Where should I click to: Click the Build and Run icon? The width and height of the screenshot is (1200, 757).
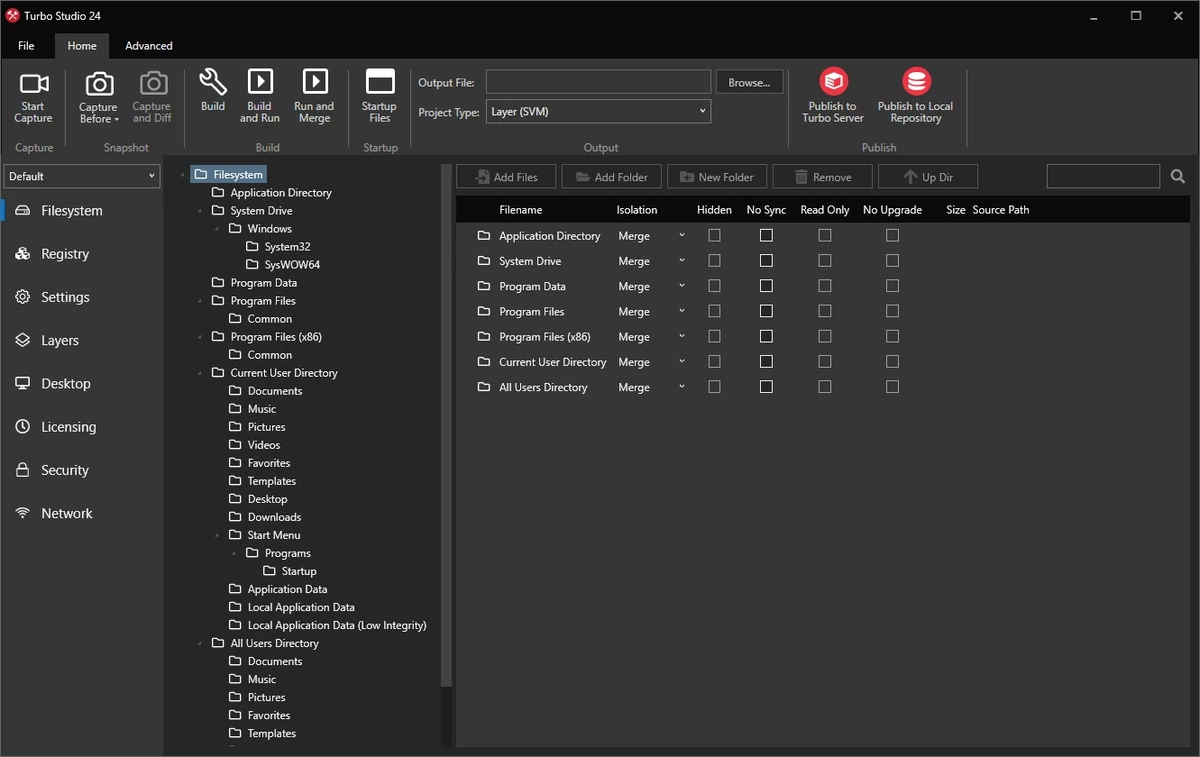(260, 82)
